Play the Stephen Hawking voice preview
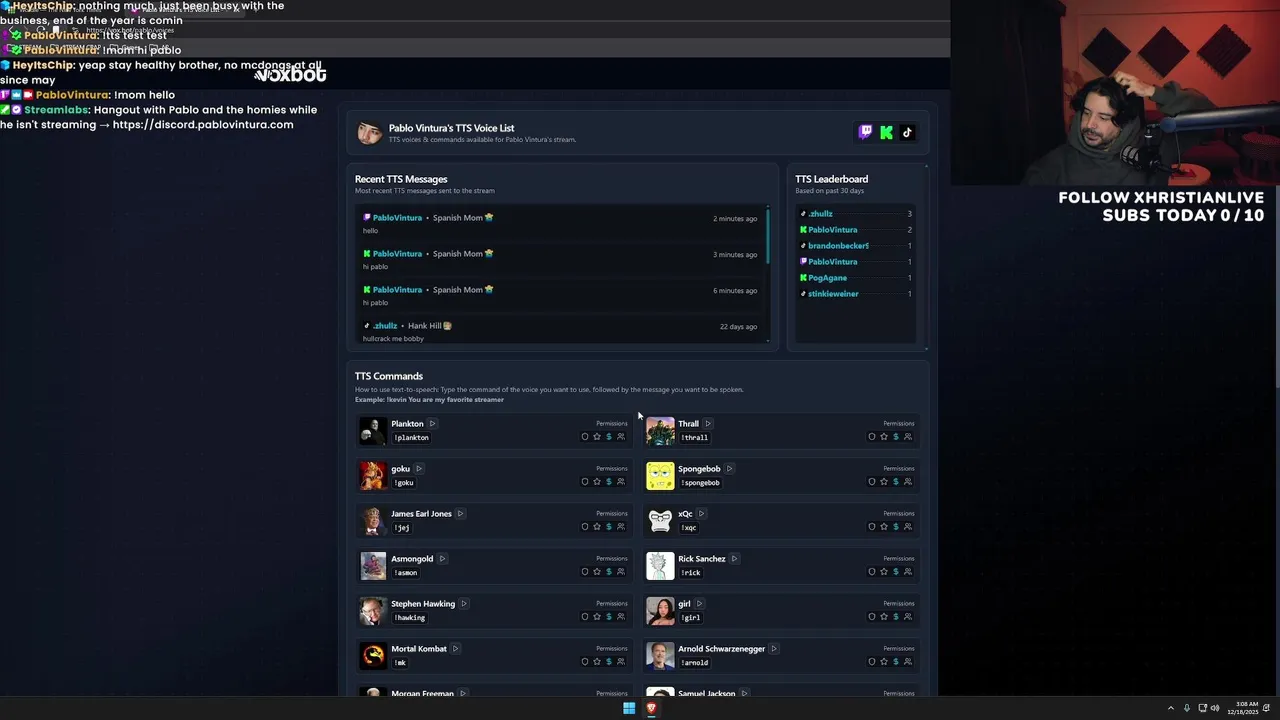The width and height of the screenshot is (1280, 720). coord(463,604)
